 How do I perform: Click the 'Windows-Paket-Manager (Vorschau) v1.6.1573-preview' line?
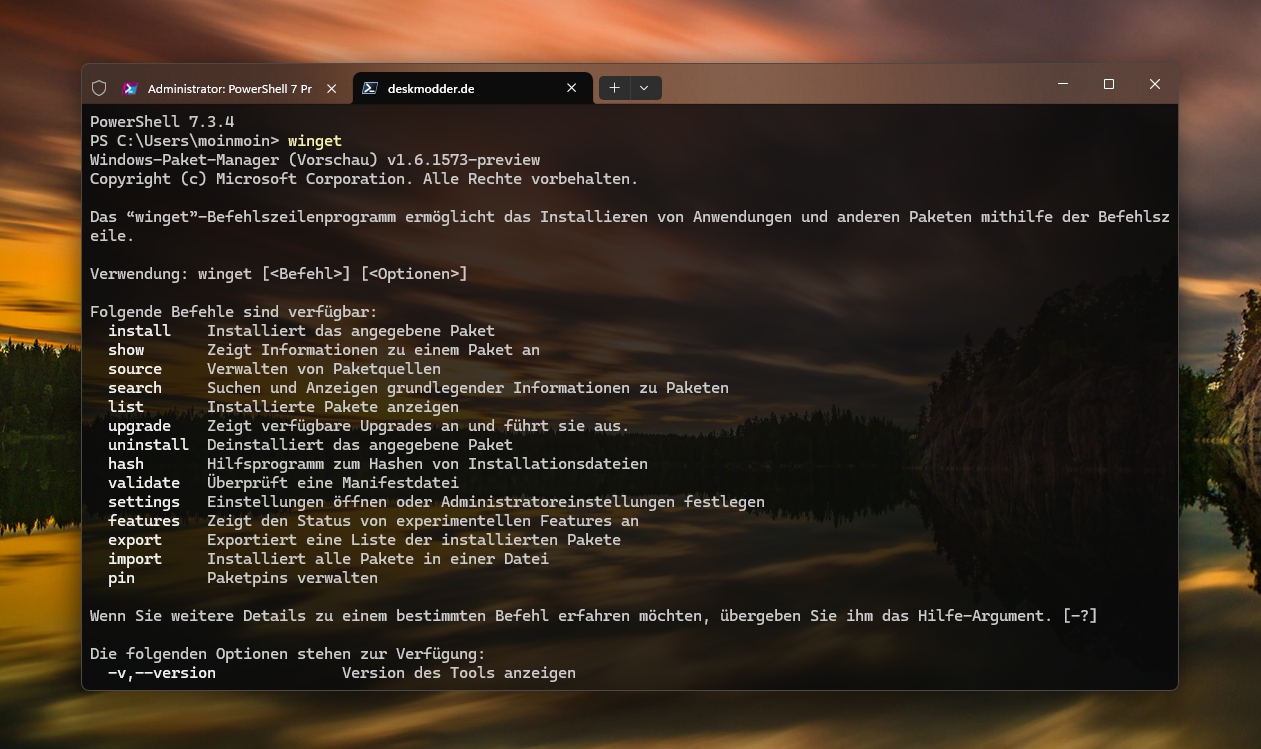click(x=315, y=160)
